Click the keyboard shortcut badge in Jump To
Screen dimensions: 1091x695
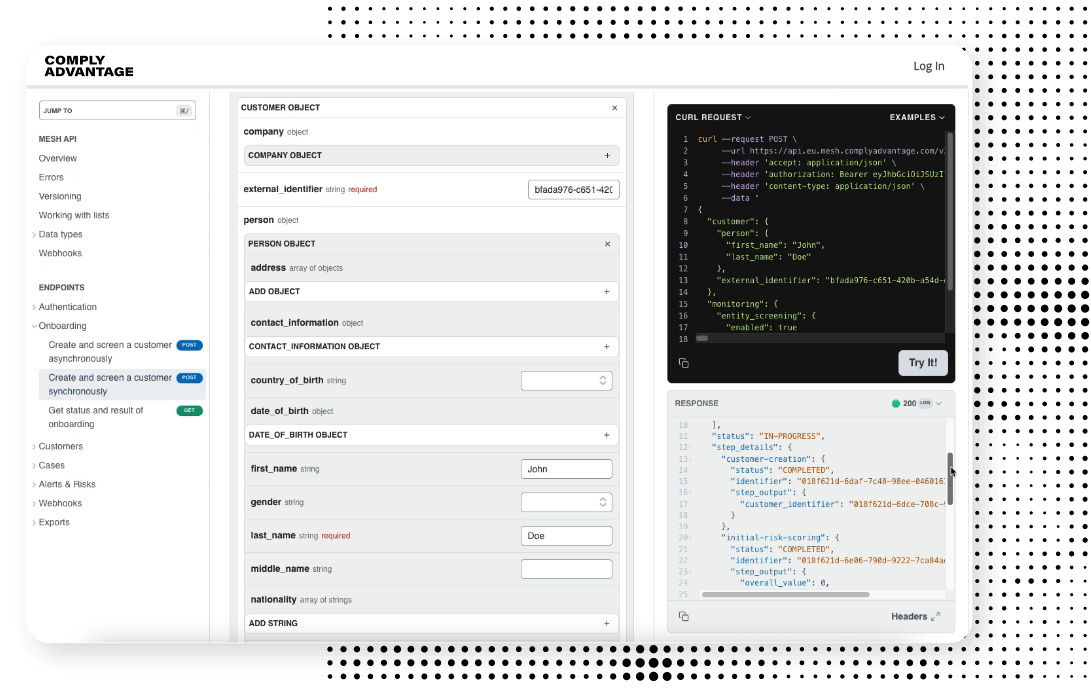point(184,111)
